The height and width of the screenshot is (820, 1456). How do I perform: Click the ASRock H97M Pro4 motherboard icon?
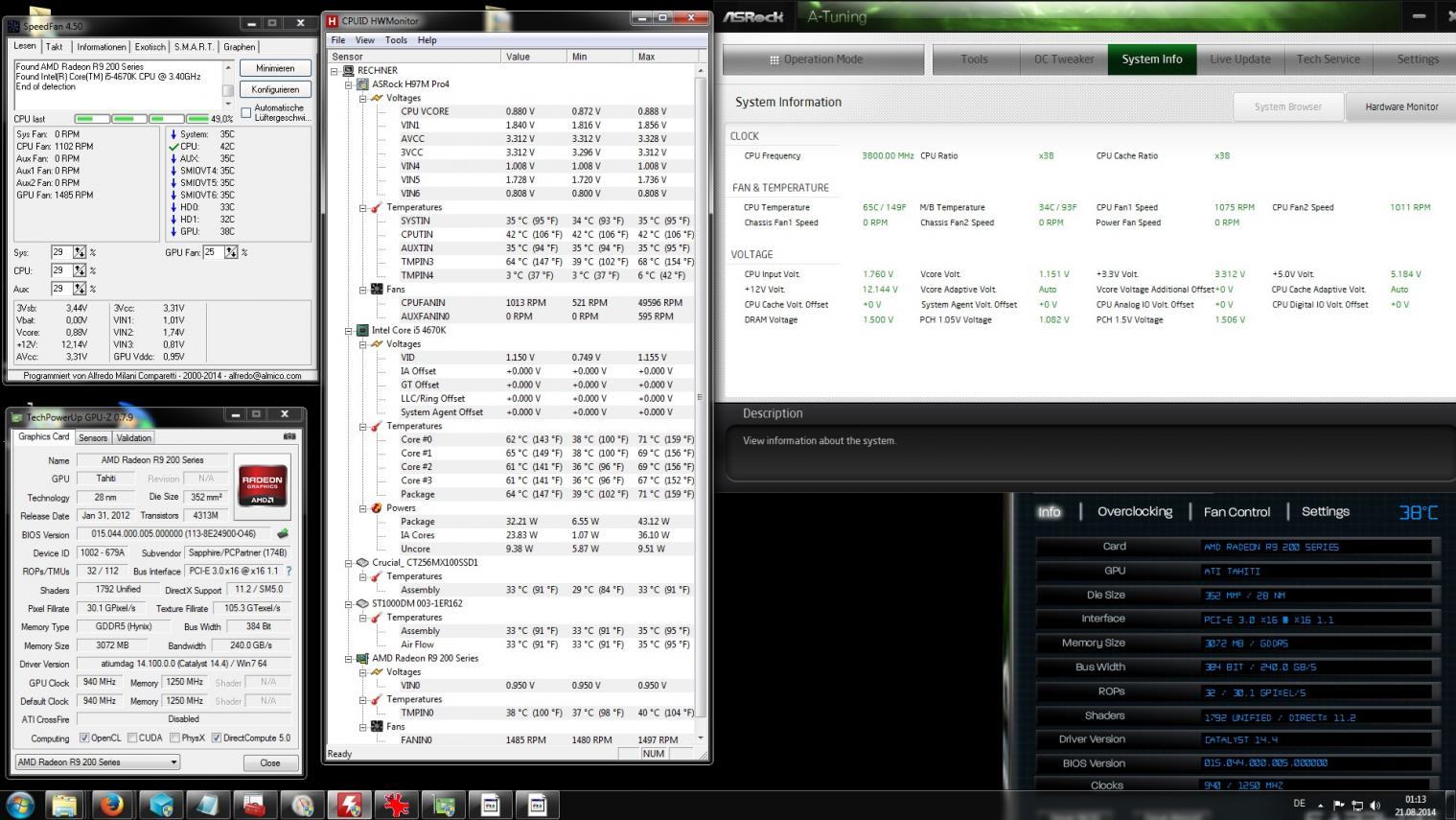pos(362,83)
